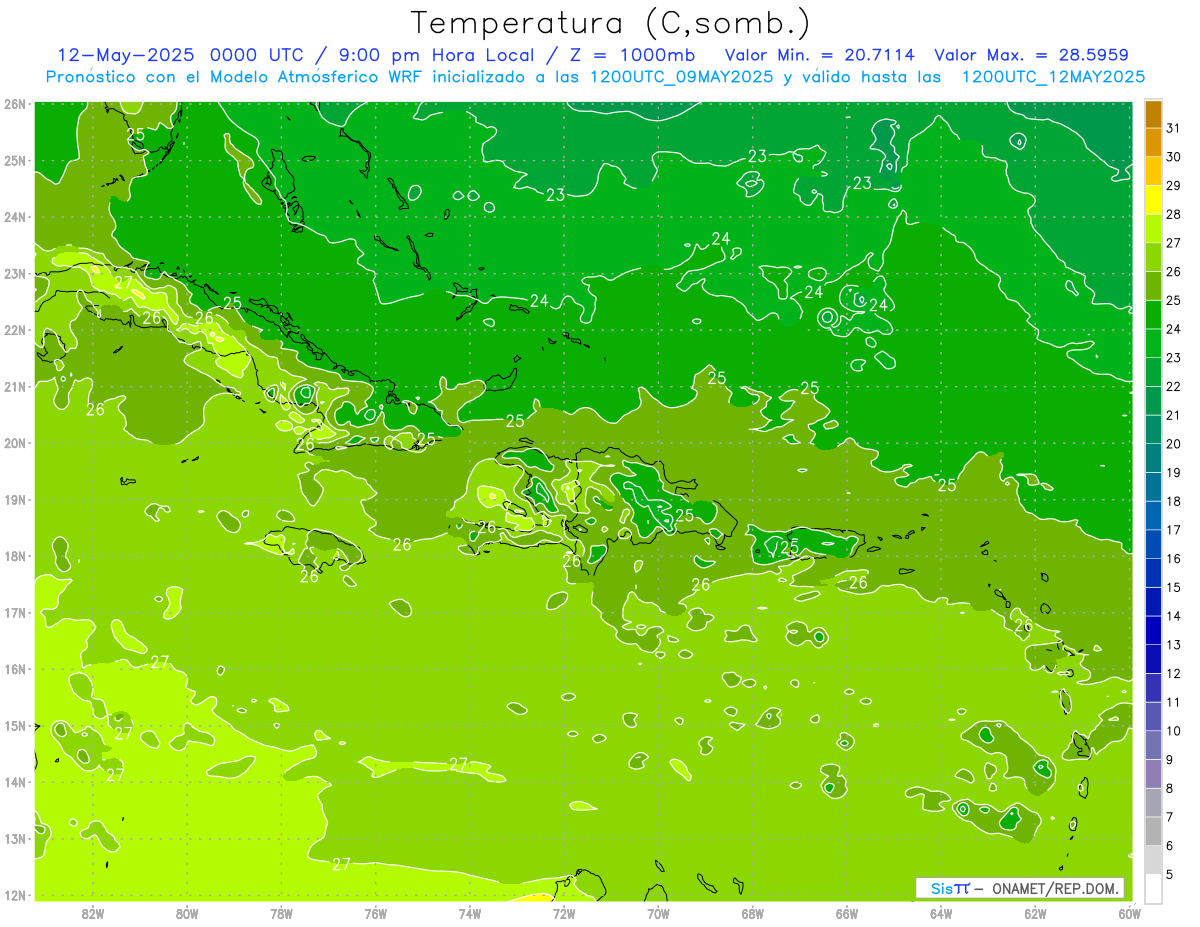Click the 'Sisπ' logo text in credit box

coord(950,888)
